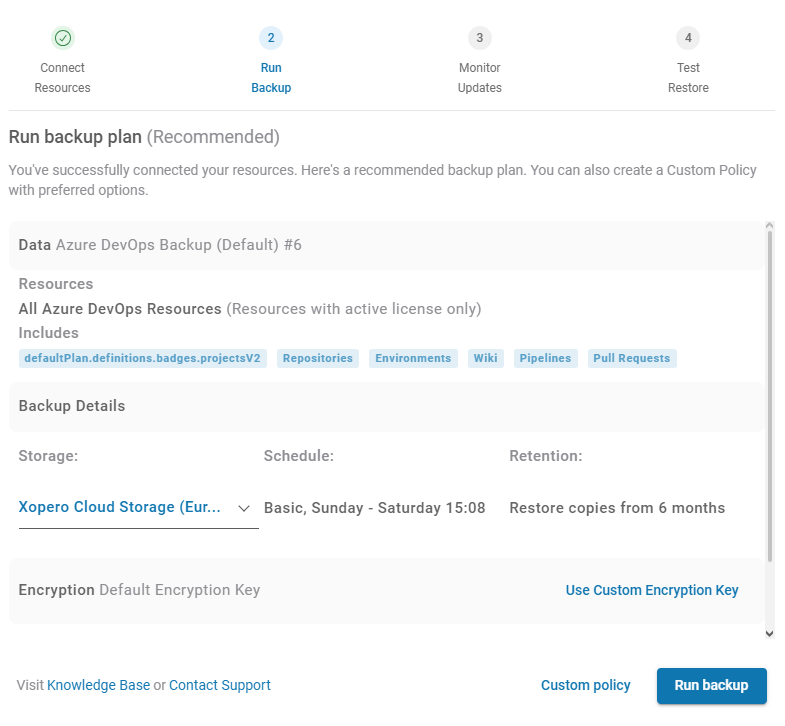The width and height of the screenshot is (785, 726).
Task: Click the scrollbar down arrow
Action: pos(769,633)
